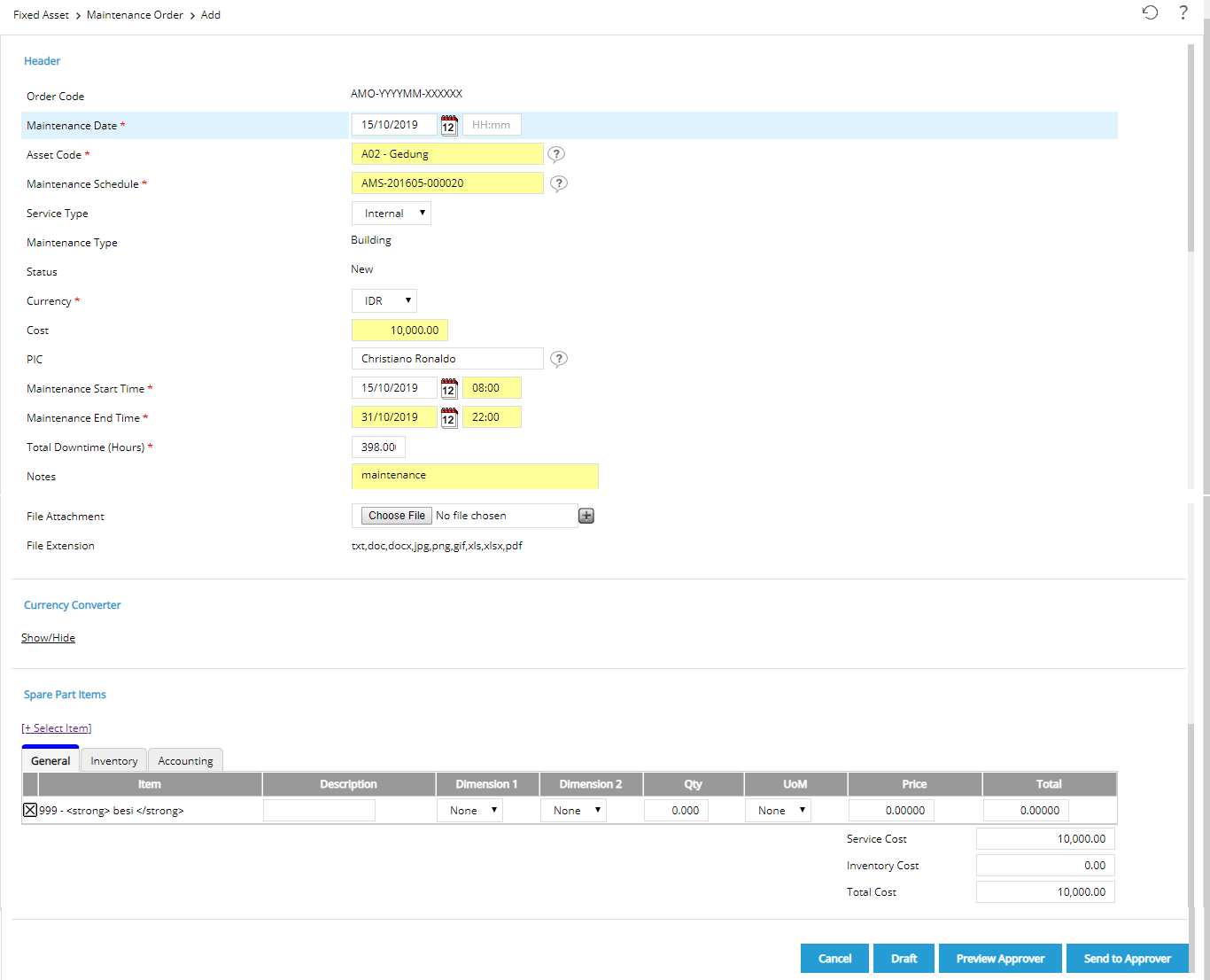This screenshot has height=980, width=1210.
Task: Click the item Description field
Action: [319, 811]
